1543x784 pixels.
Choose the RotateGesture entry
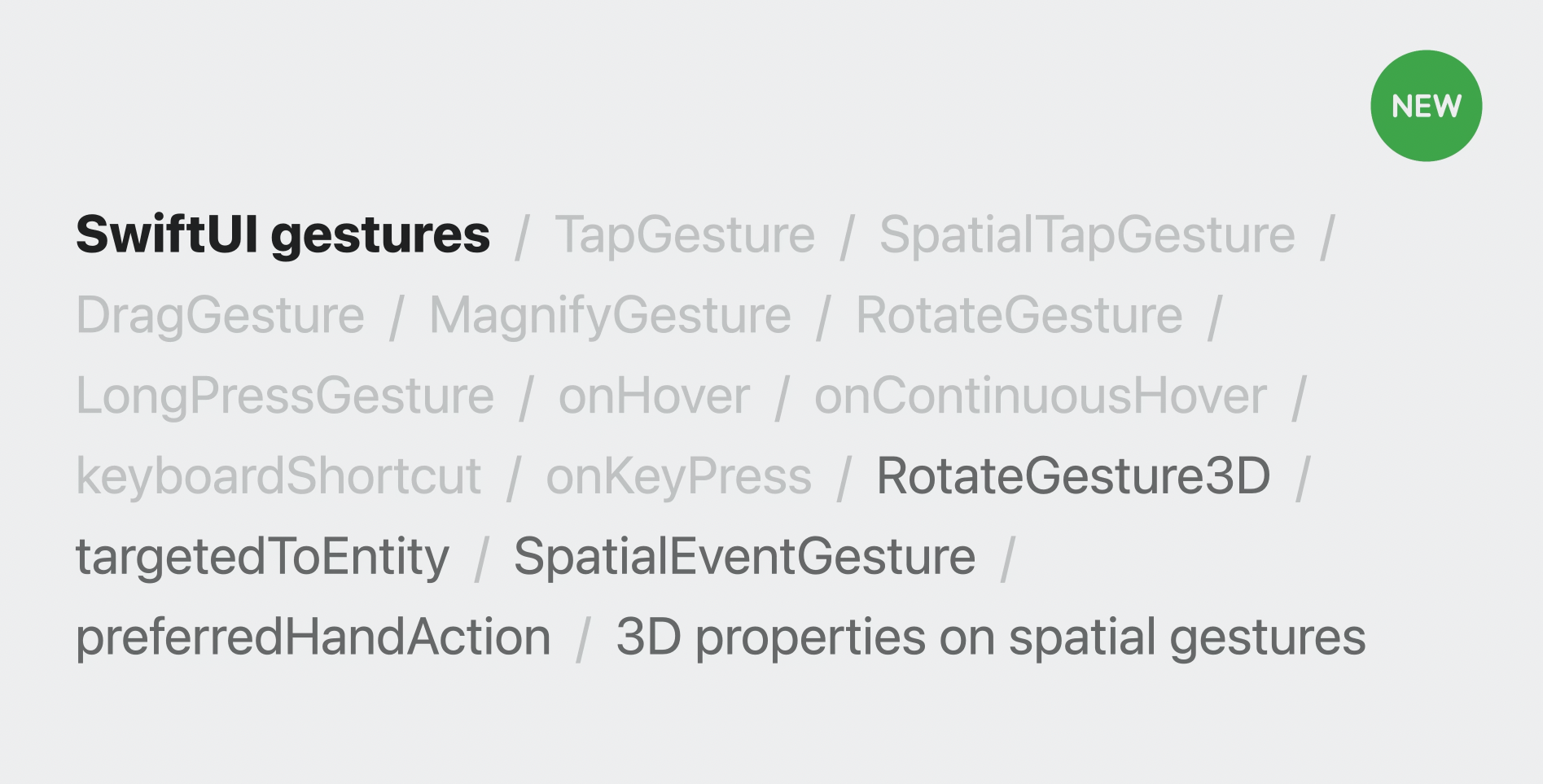pyautogui.click(x=1019, y=316)
